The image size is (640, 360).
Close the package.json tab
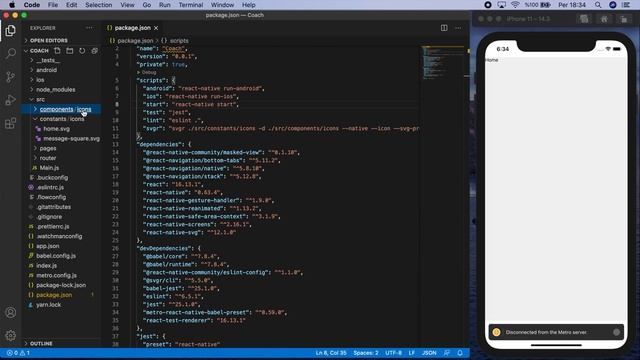156,28
